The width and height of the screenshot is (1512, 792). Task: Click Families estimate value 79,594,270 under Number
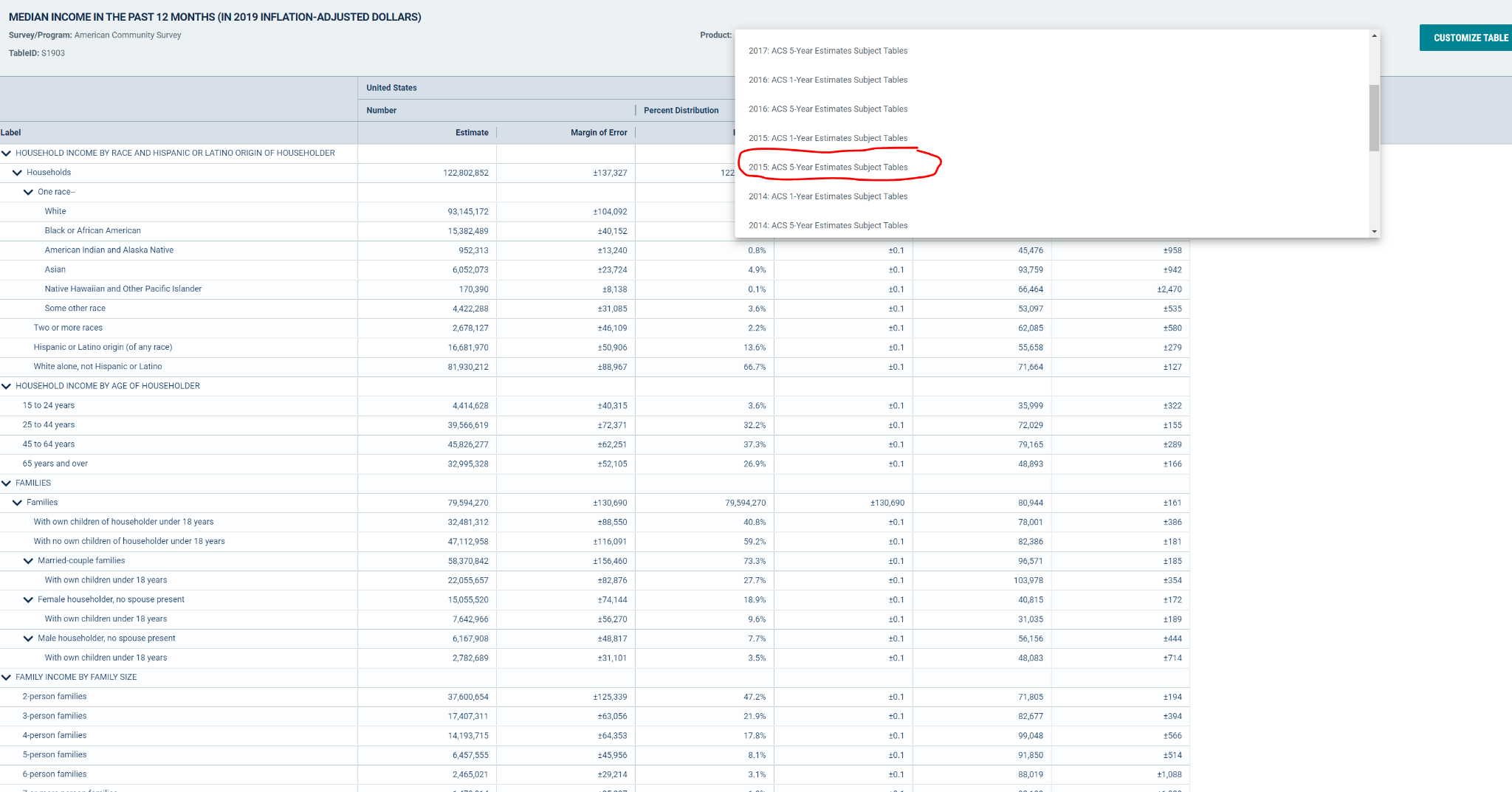467,503
